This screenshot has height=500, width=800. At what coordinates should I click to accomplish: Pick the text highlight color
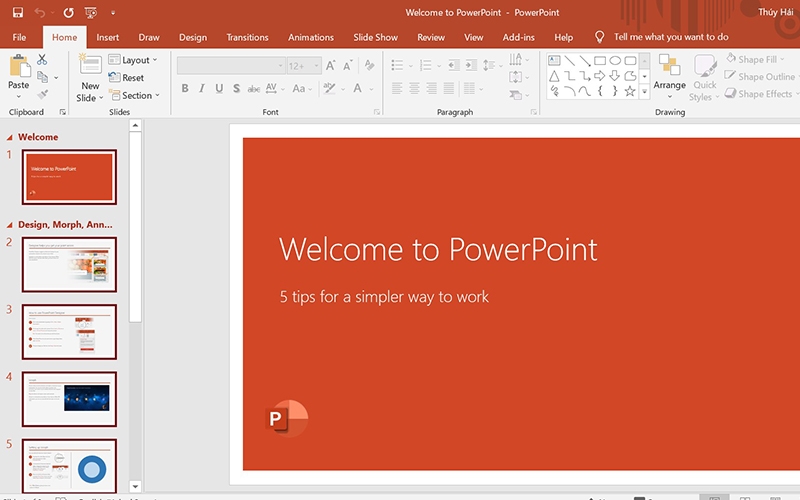click(x=330, y=88)
